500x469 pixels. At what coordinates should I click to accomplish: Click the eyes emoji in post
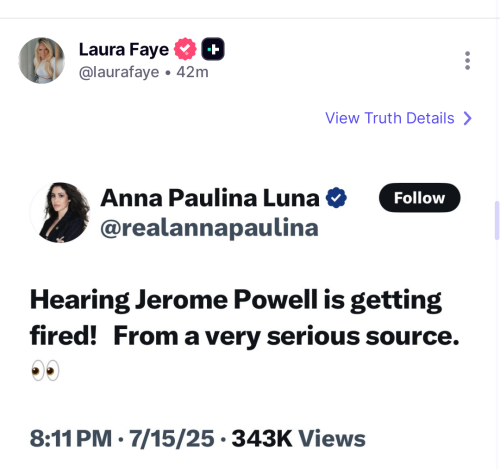(45, 370)
